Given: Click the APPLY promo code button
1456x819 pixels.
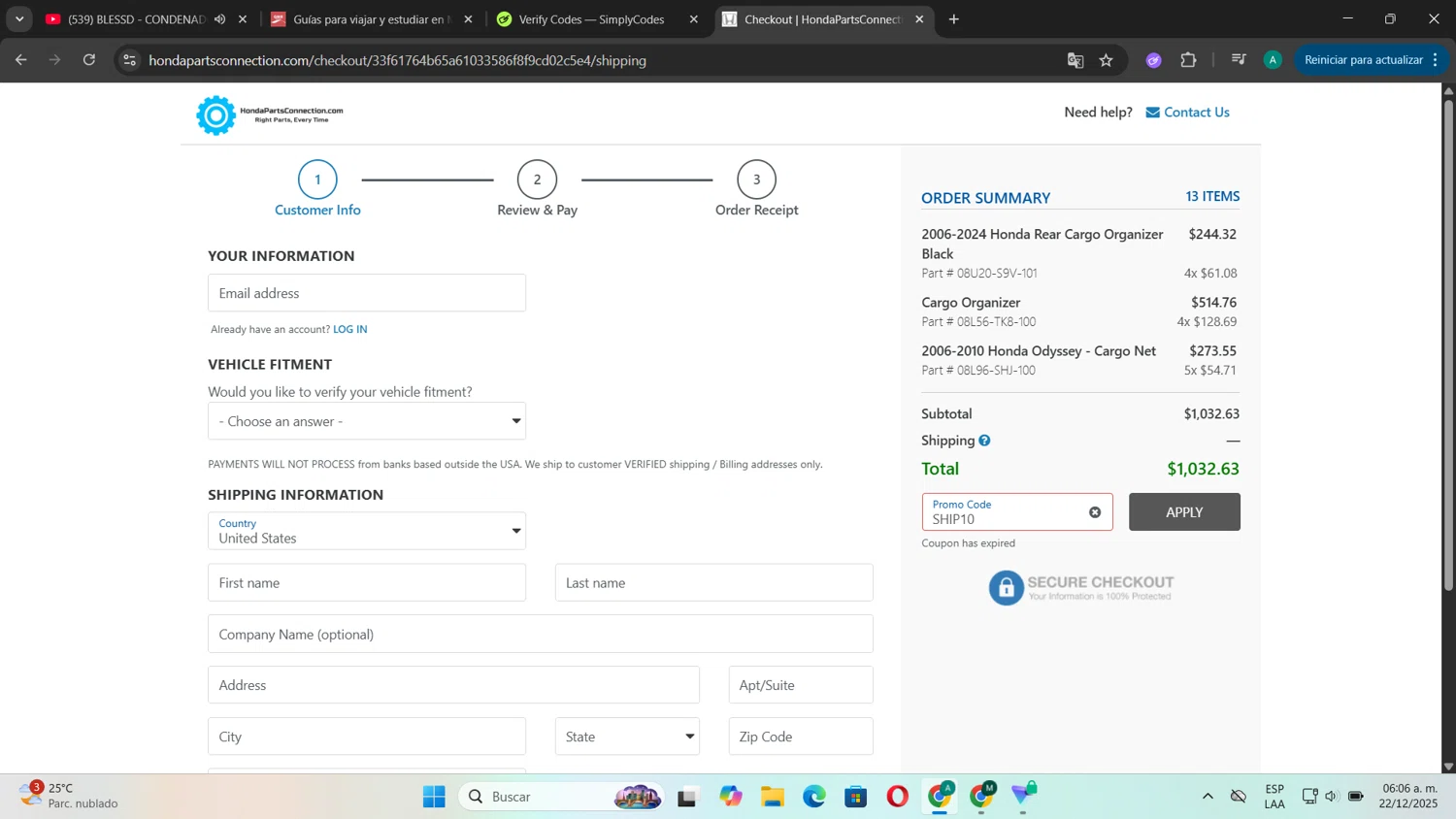Looking at the screenshot, I should pos(1184,512).
